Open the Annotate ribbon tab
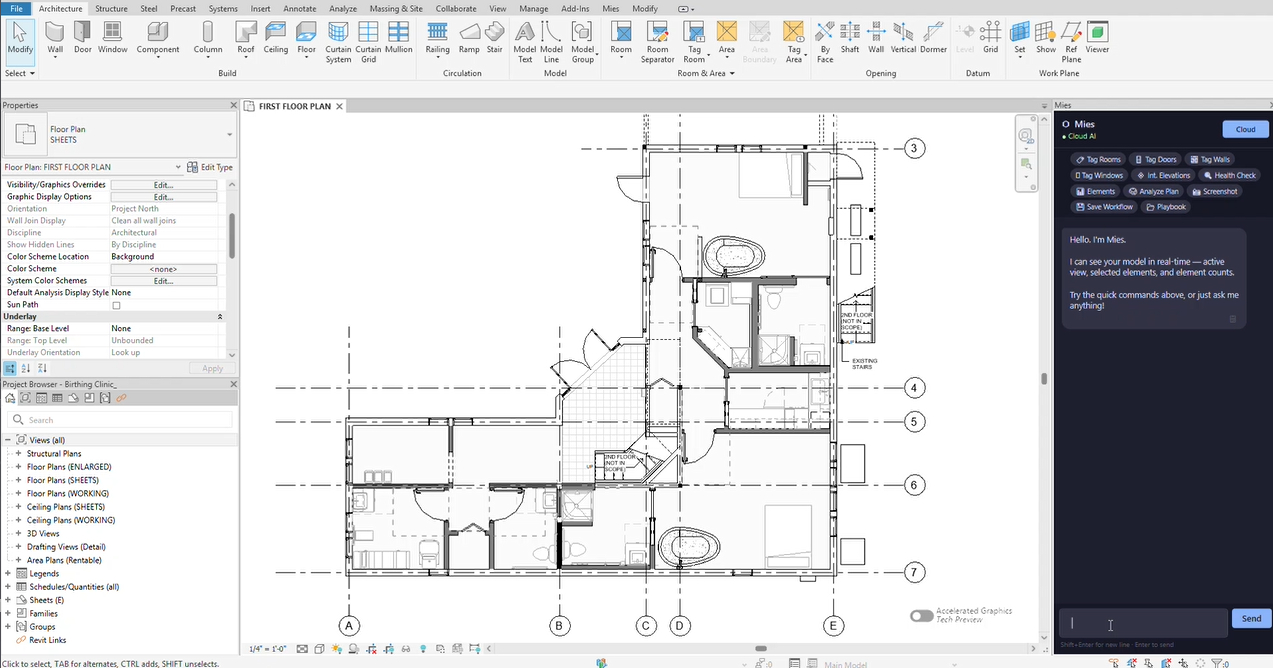The image size is (1273, 668). point(299,8)
